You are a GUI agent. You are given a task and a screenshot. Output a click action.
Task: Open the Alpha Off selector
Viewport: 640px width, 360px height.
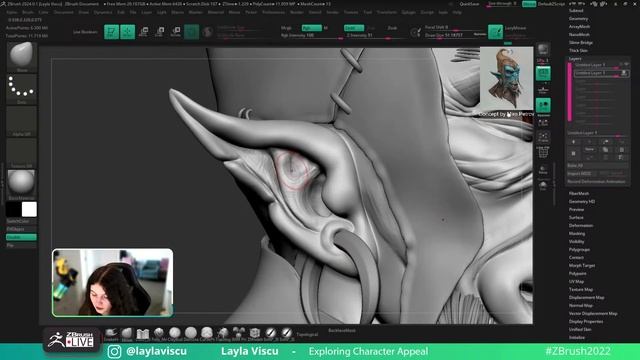[22, 121]
